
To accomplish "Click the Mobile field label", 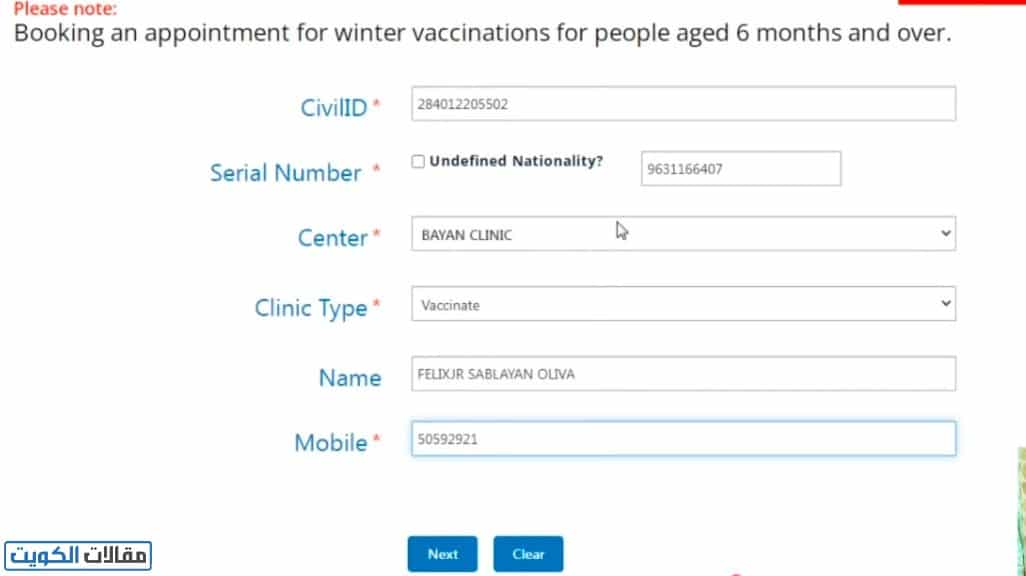I will point(331,443).
